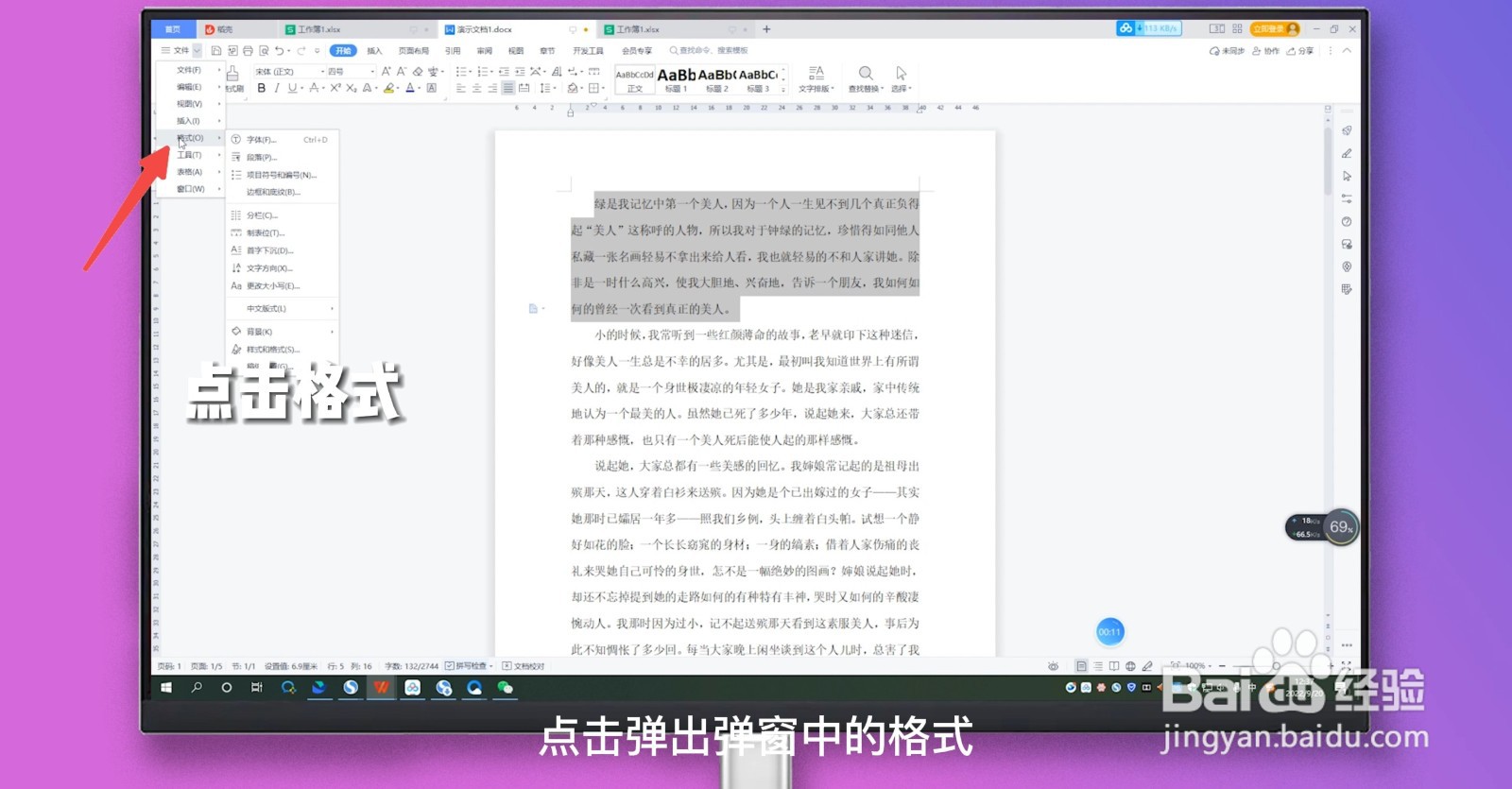The height and width of the screenshot is (789, 1512).
Task: Click the Save icon in quick toolbar
Action: (216, 51)
